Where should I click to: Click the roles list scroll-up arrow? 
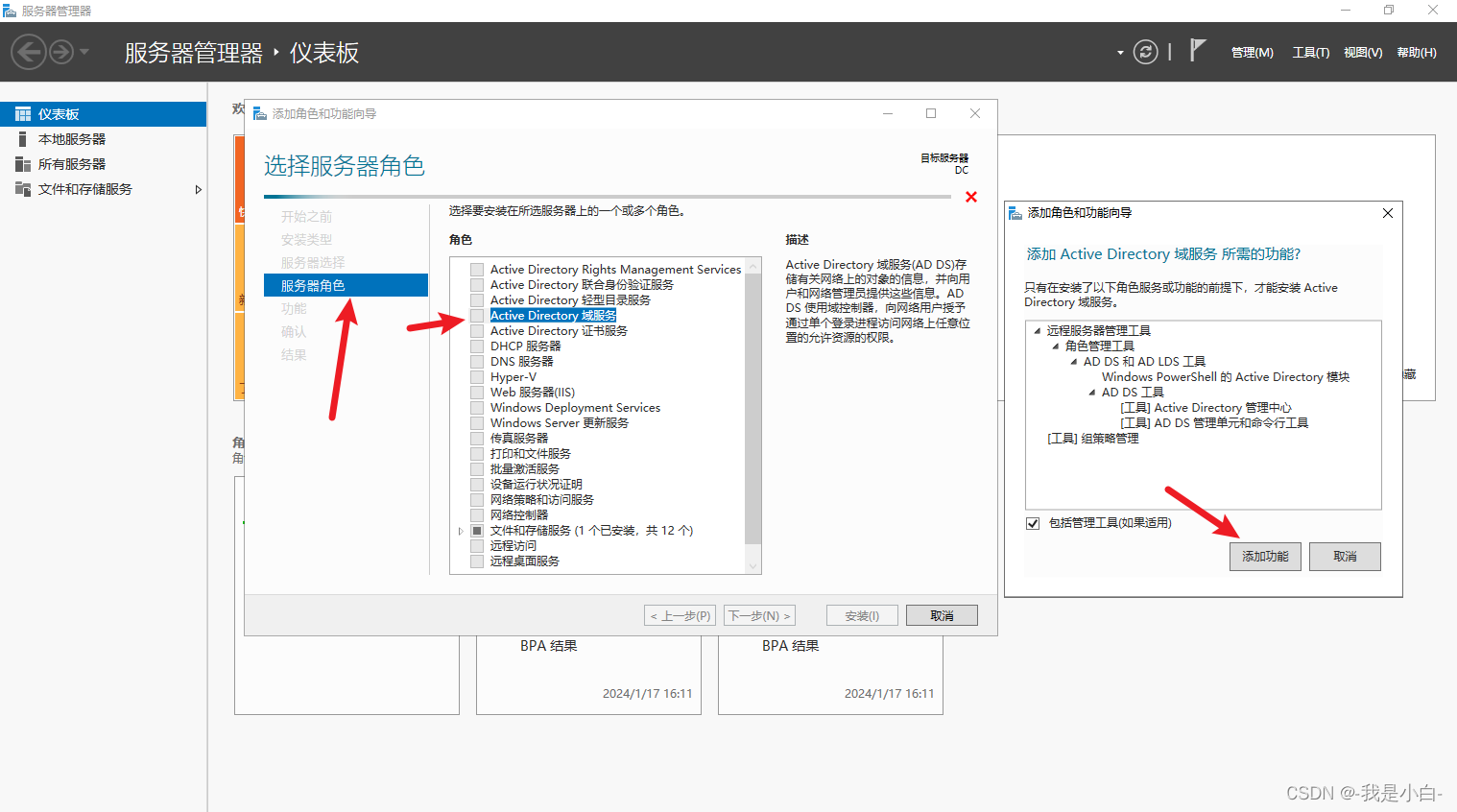(x=753, y=266)
